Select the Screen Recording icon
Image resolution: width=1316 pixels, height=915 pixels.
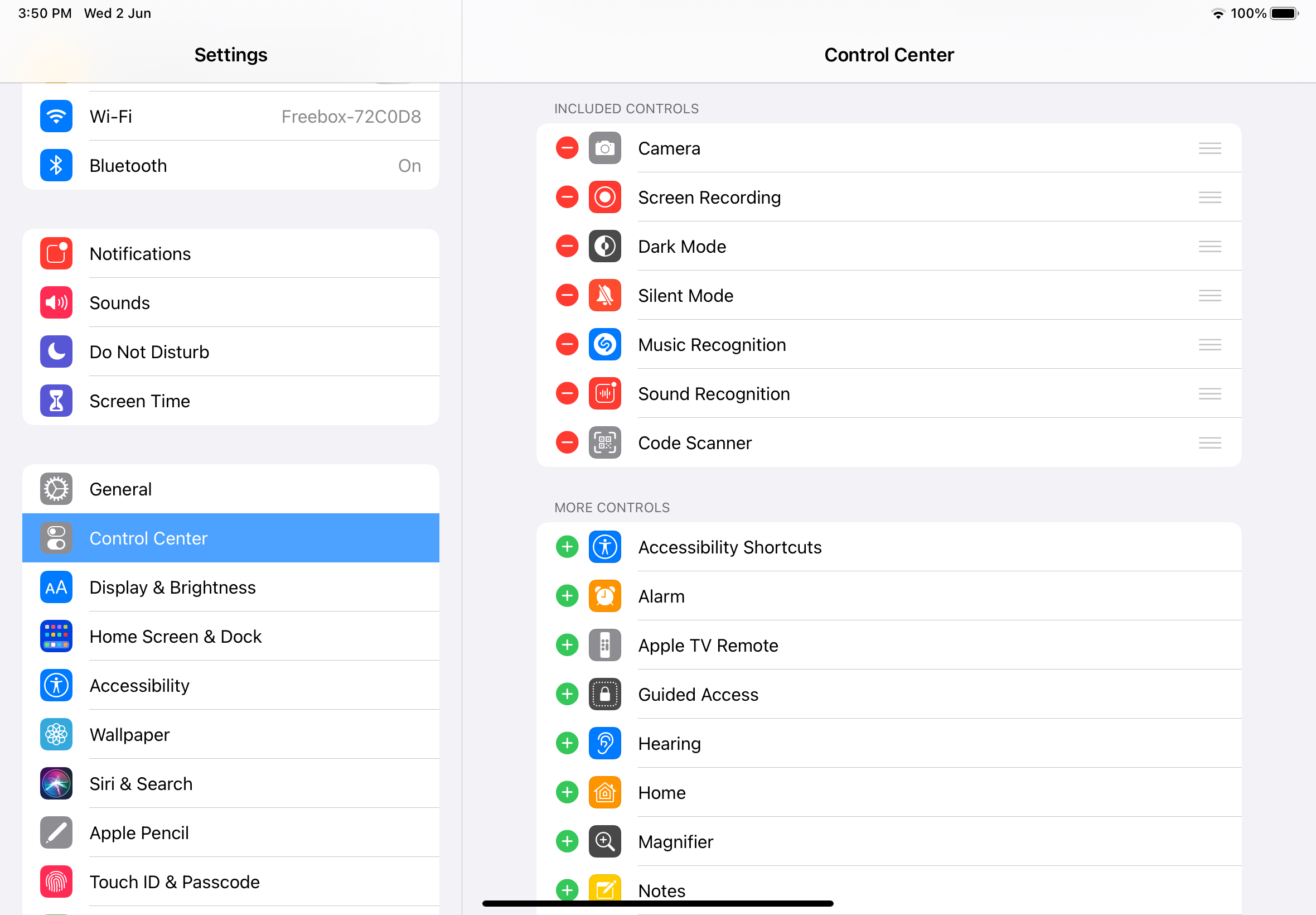click(604, 197)
